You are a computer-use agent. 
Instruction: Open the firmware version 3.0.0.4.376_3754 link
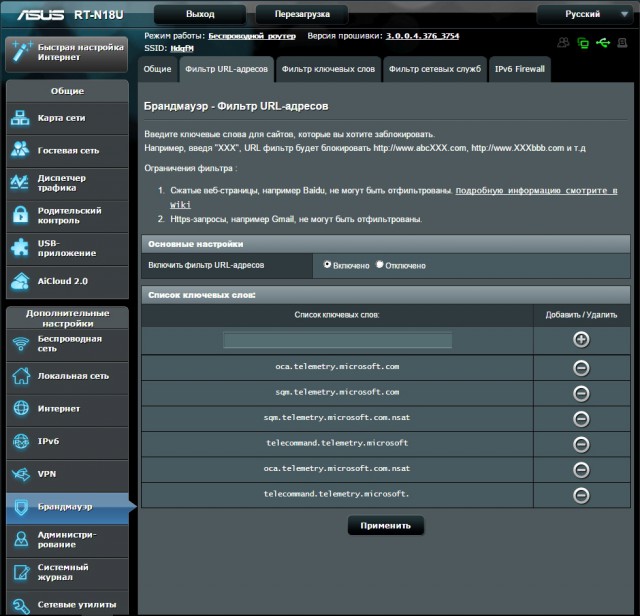tap(422, 36)
